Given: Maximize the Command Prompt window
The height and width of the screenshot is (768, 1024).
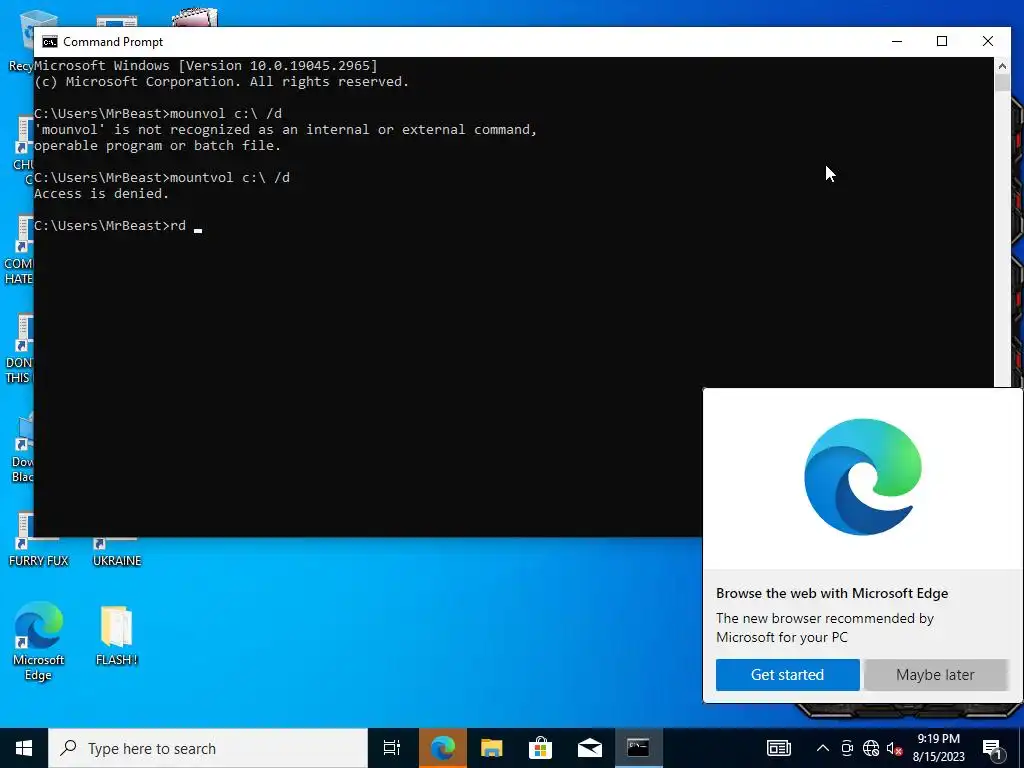Looking at the screenshot, I should coord(942,41).
